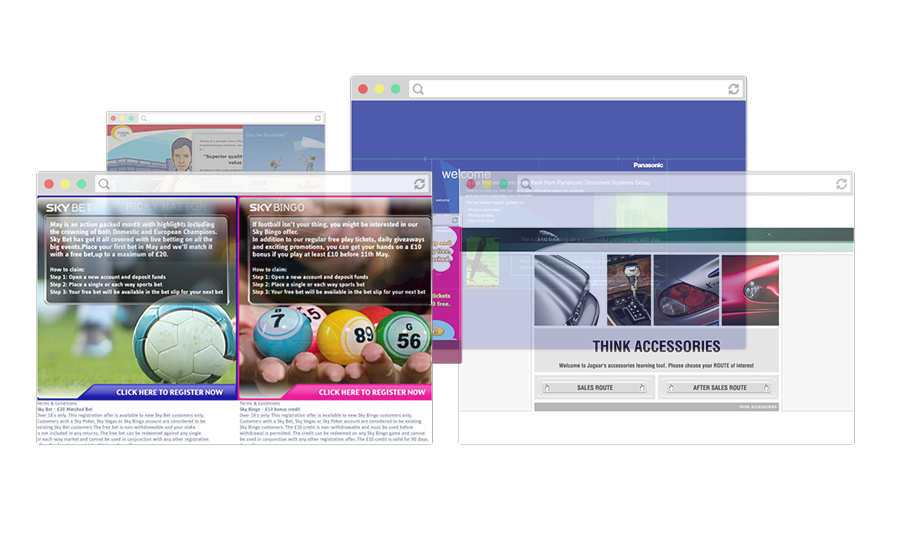
Task: Choose the Sales Route button
Action: 594,388
